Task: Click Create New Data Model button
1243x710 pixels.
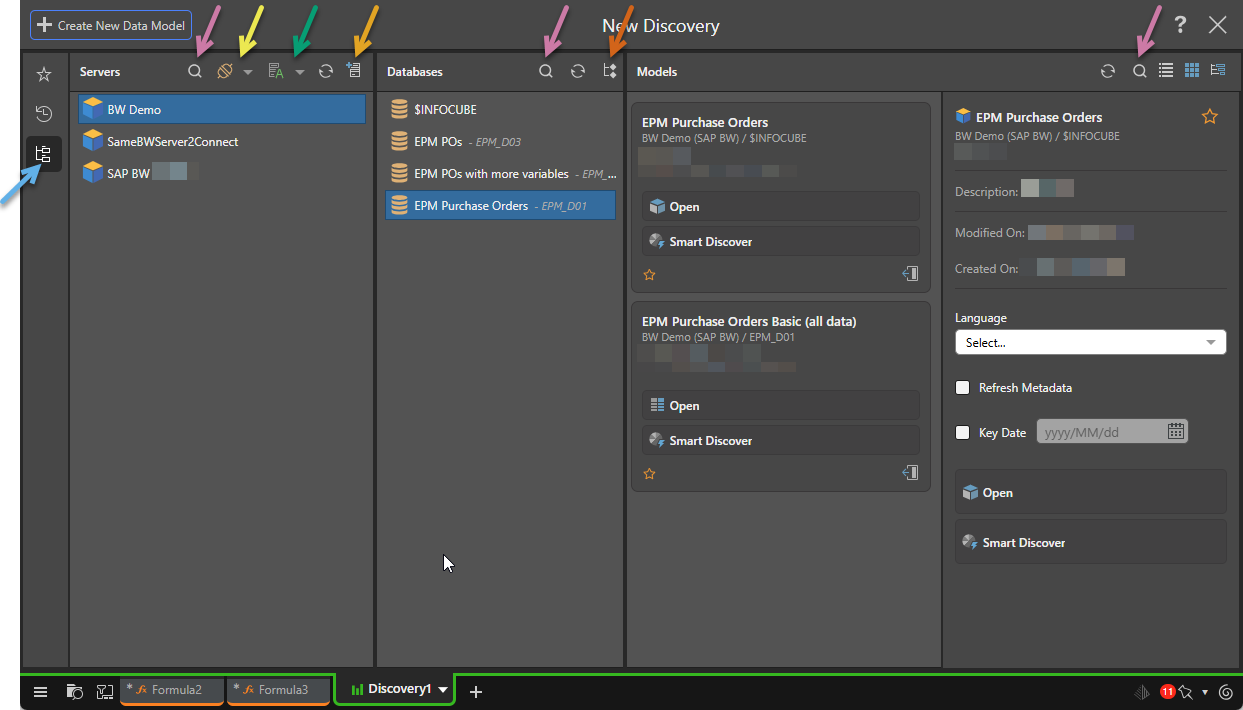Action: (111, 25)
